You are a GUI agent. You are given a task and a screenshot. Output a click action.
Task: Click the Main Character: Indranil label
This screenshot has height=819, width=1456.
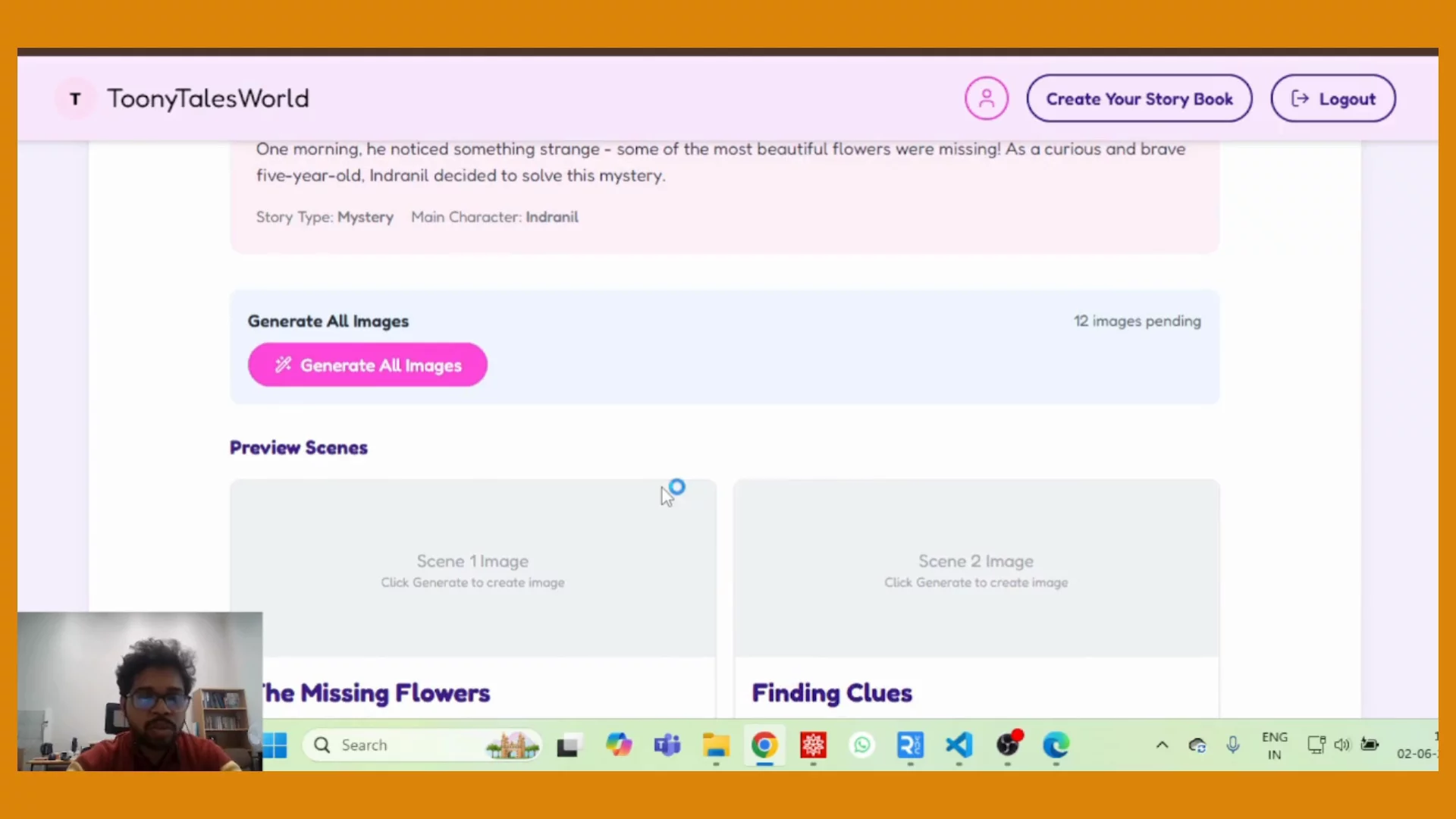pyautogui.click(x=494, y=217)
